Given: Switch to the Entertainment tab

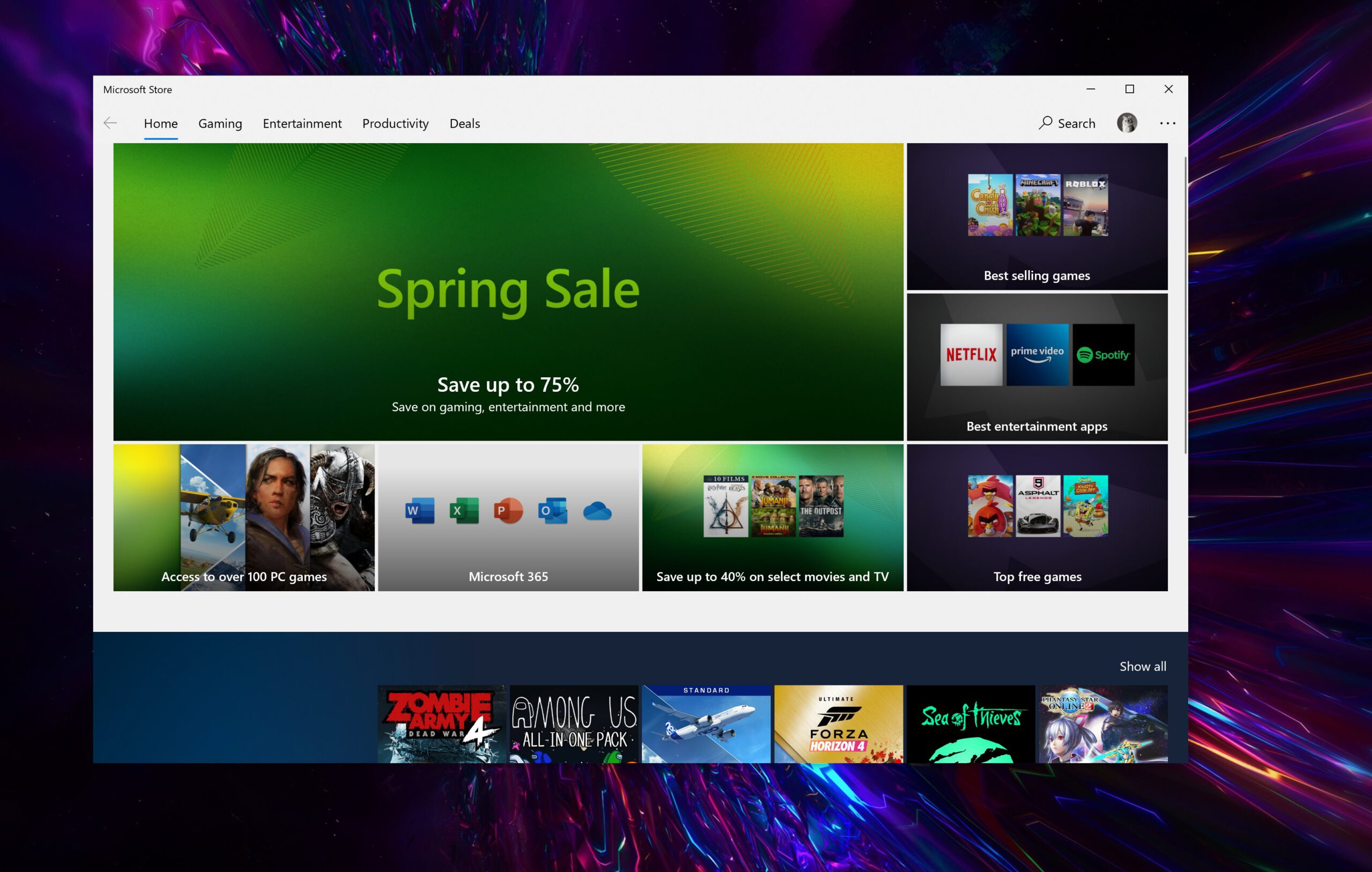Looking at the screenshot, I should coord(302,123).
